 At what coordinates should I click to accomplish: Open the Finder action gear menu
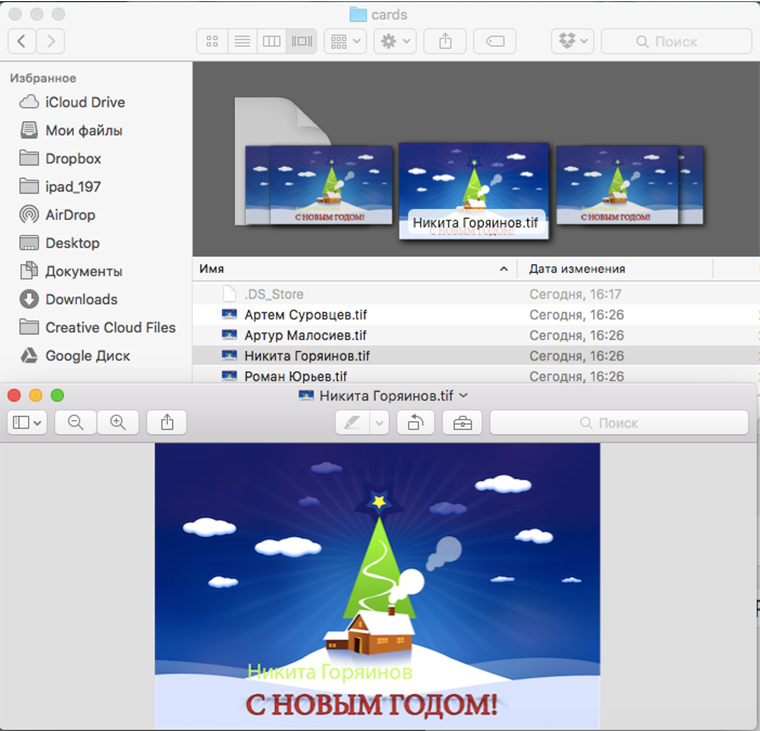396,41
